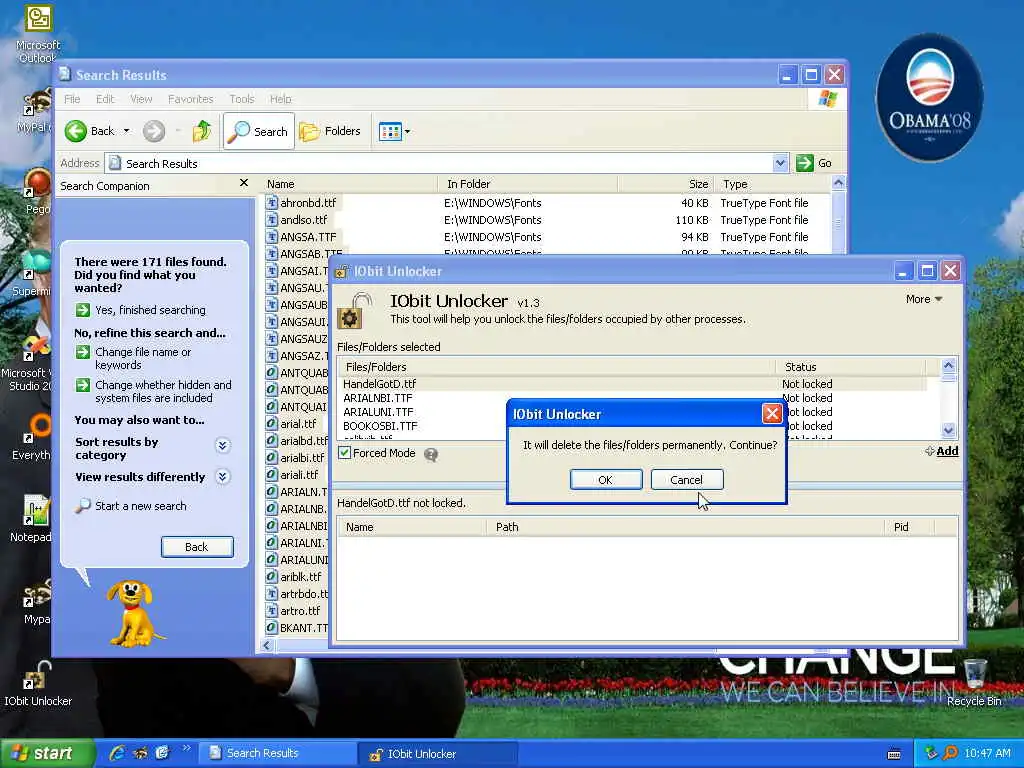The width and height of the screenshot is (1024, 768).
Task: Open the Recycle Bin desktop icon
Action: (974, 683)
